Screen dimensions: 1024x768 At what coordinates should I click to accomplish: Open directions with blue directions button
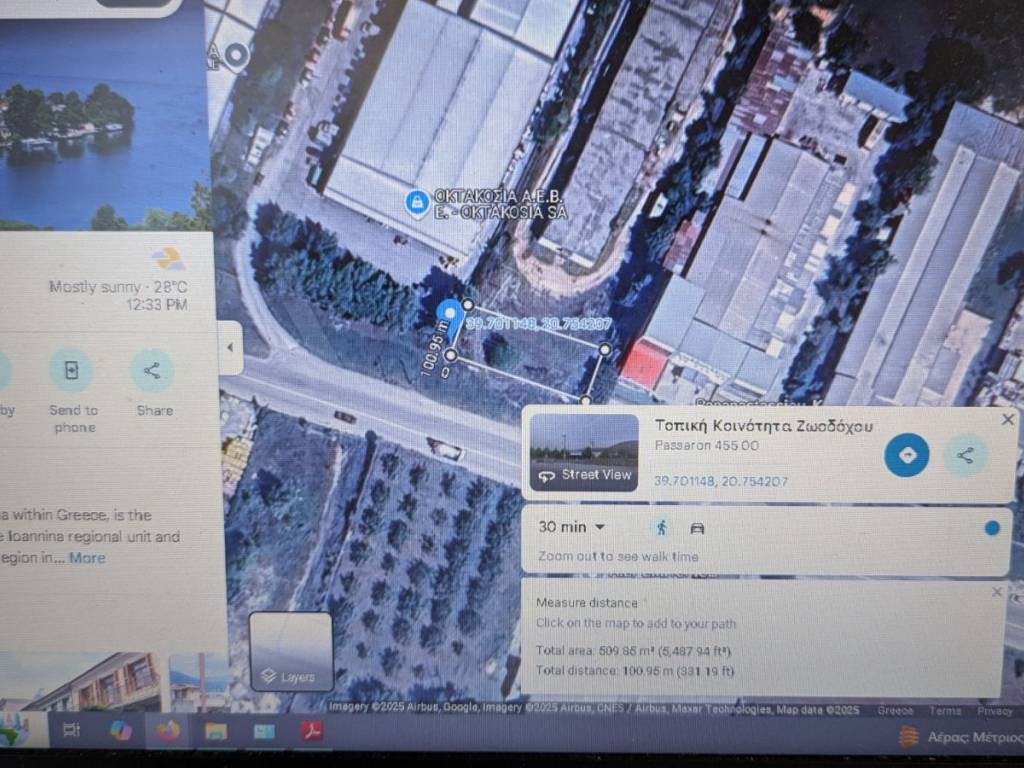(906, 455)
